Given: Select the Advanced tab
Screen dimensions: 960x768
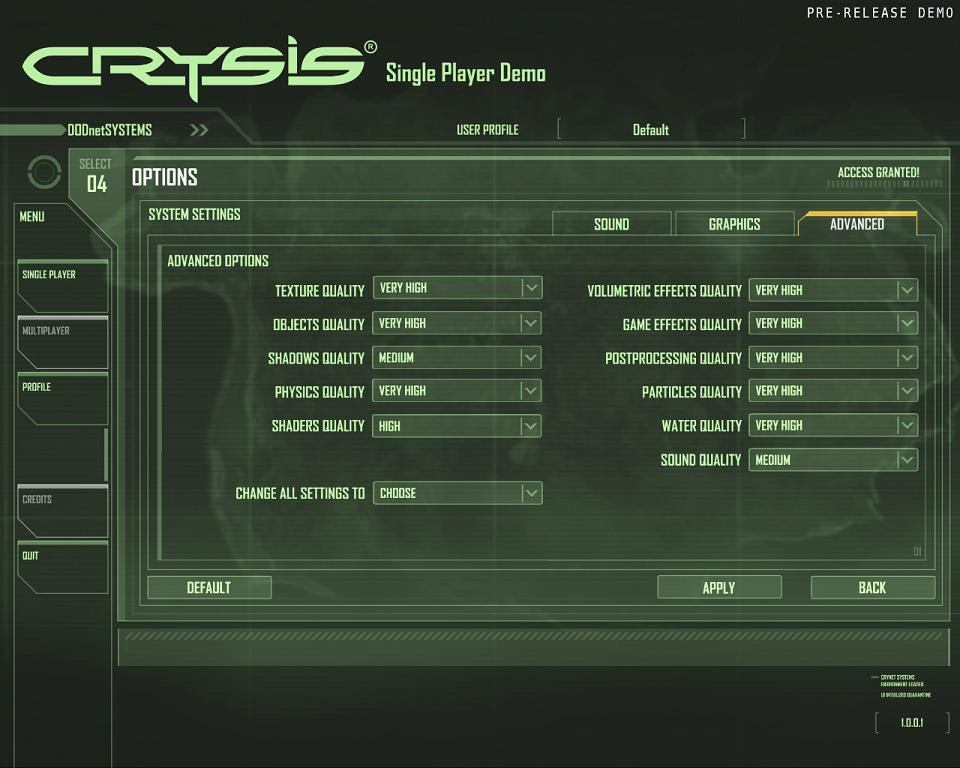Looking at the screenshot, I should click(x=857, y=224).
